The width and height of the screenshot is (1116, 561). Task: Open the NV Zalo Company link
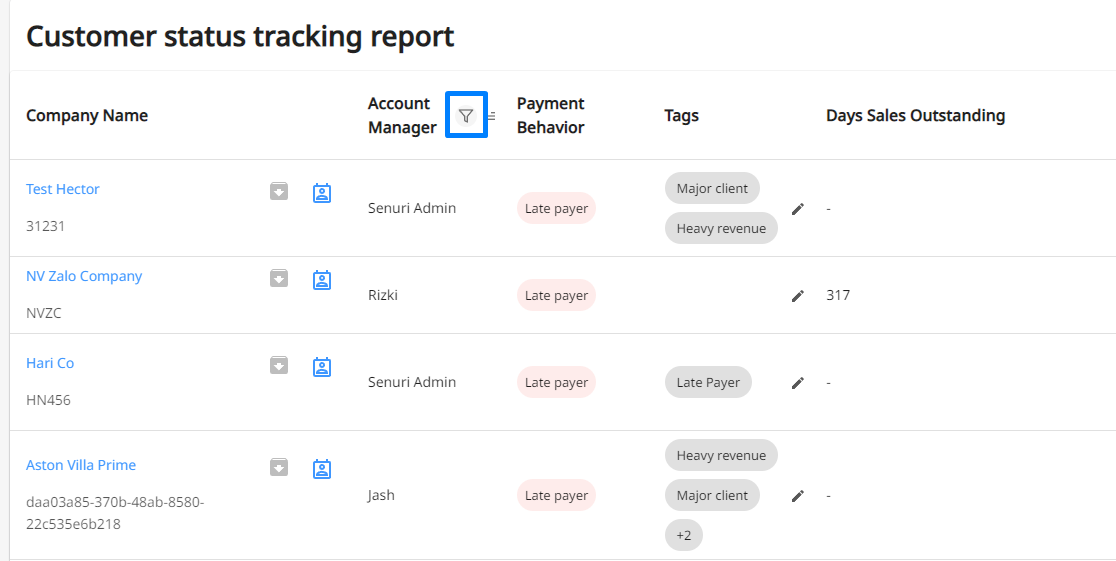click(84, 276)
